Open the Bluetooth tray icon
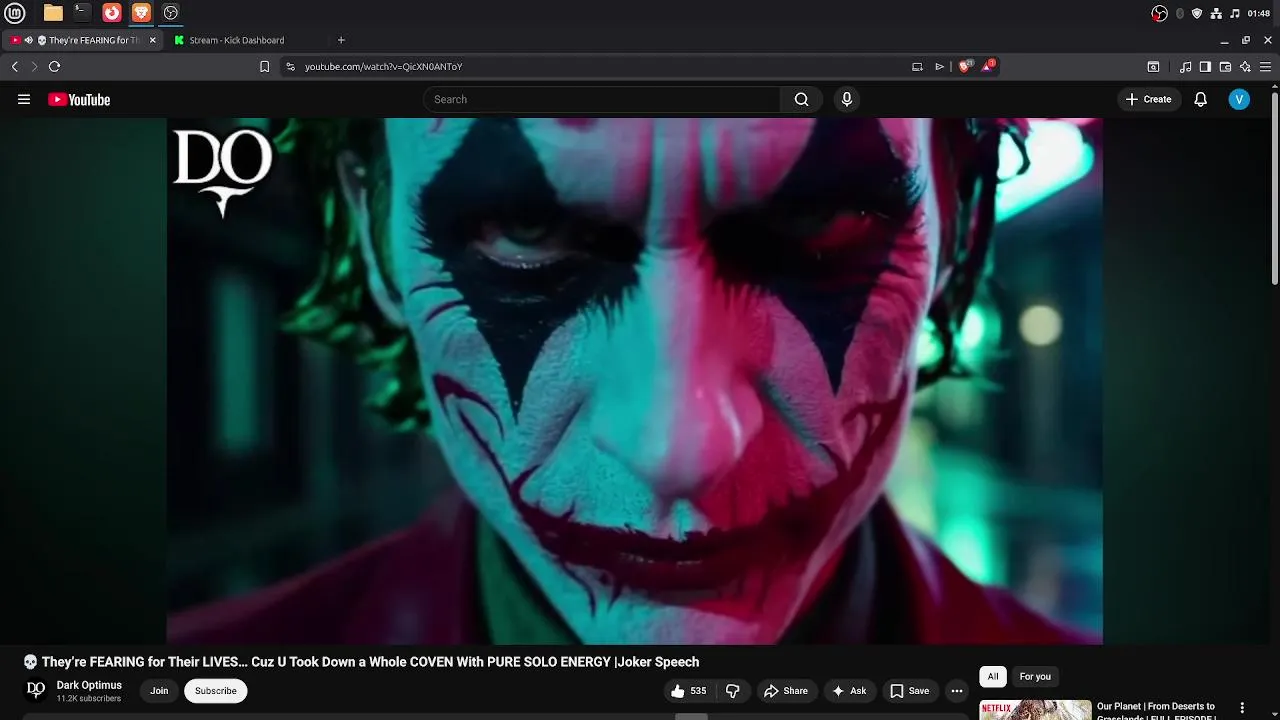1280x720 pixels. point(1180,13)
